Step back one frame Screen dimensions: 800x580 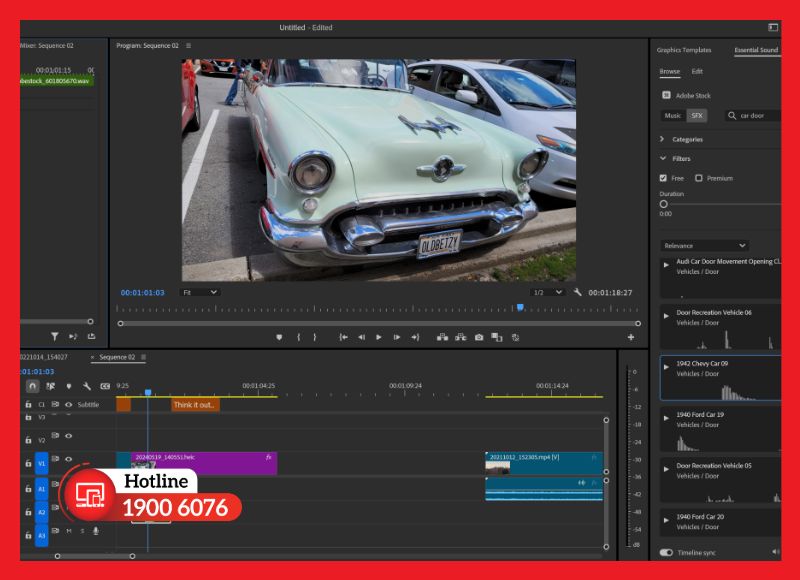point(361,337)
